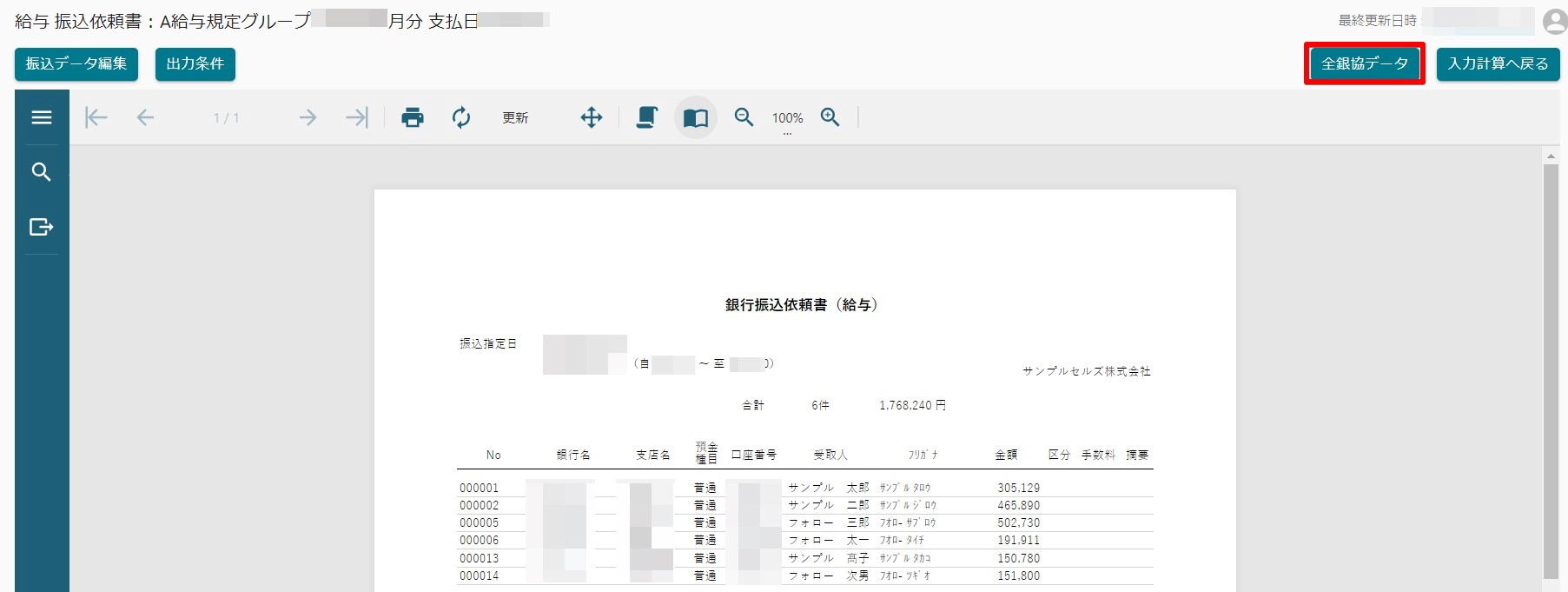The height and width of the screenshot is (592, 1568).
Task: Toggle single page book view
Action: tap(696, 117)
